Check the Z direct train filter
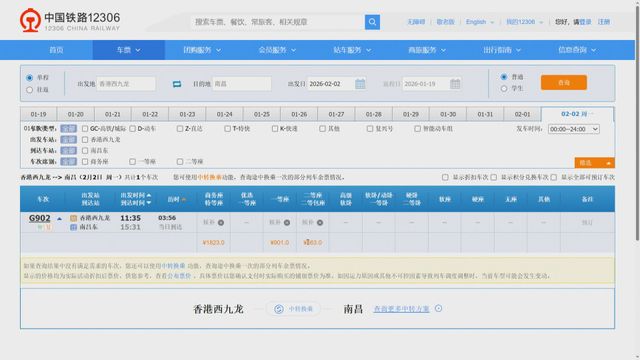640x360 pixels. 180,129
